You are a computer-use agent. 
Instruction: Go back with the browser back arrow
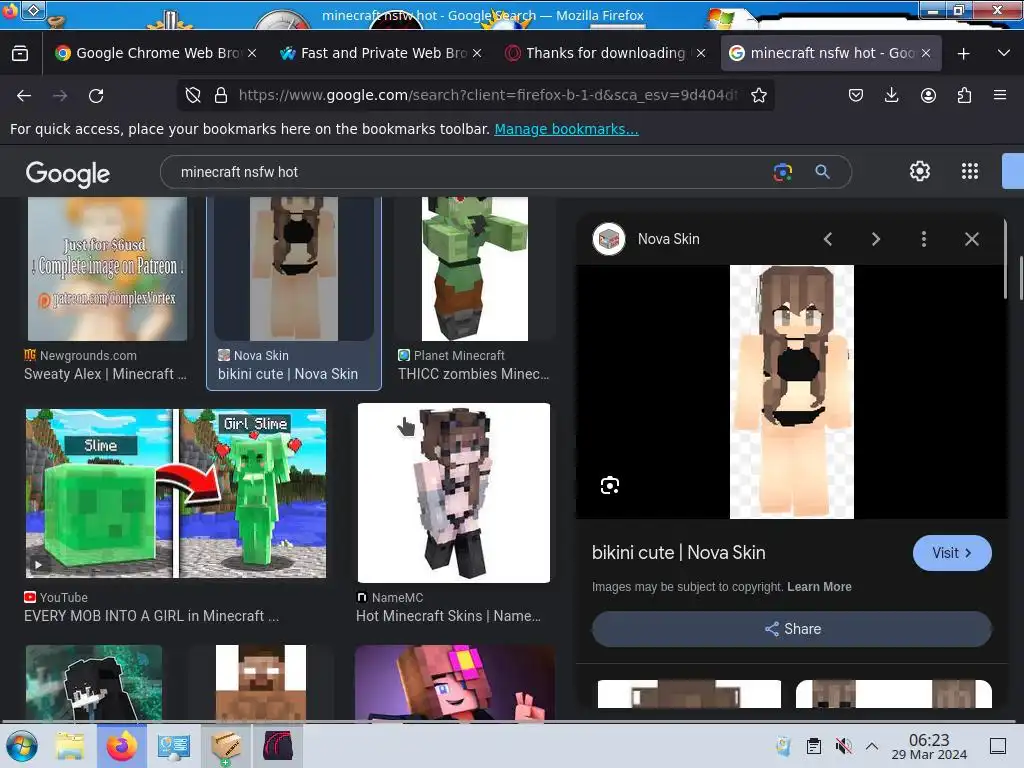(24, 95)
